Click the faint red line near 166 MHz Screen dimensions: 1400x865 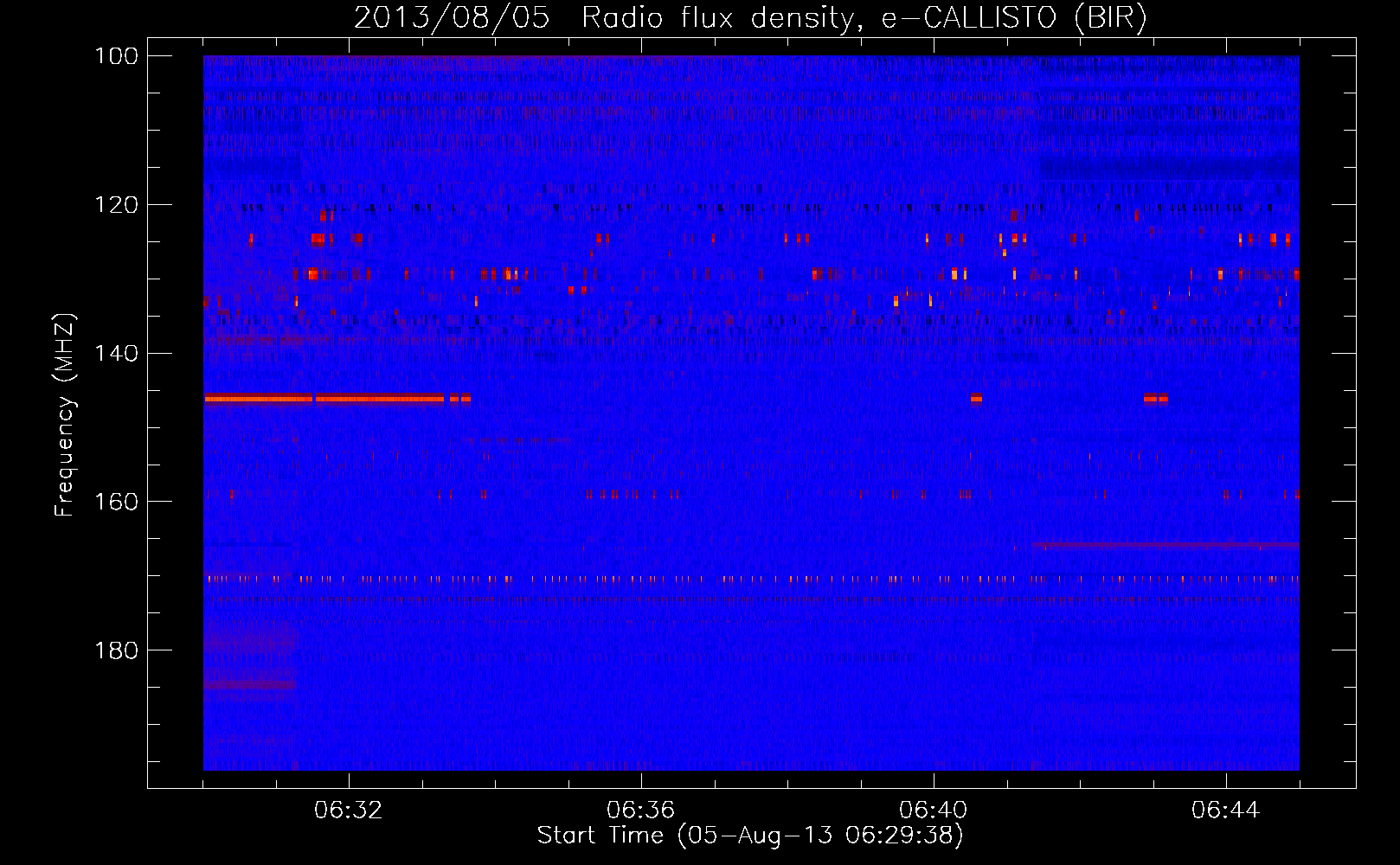coord(1166,545)
